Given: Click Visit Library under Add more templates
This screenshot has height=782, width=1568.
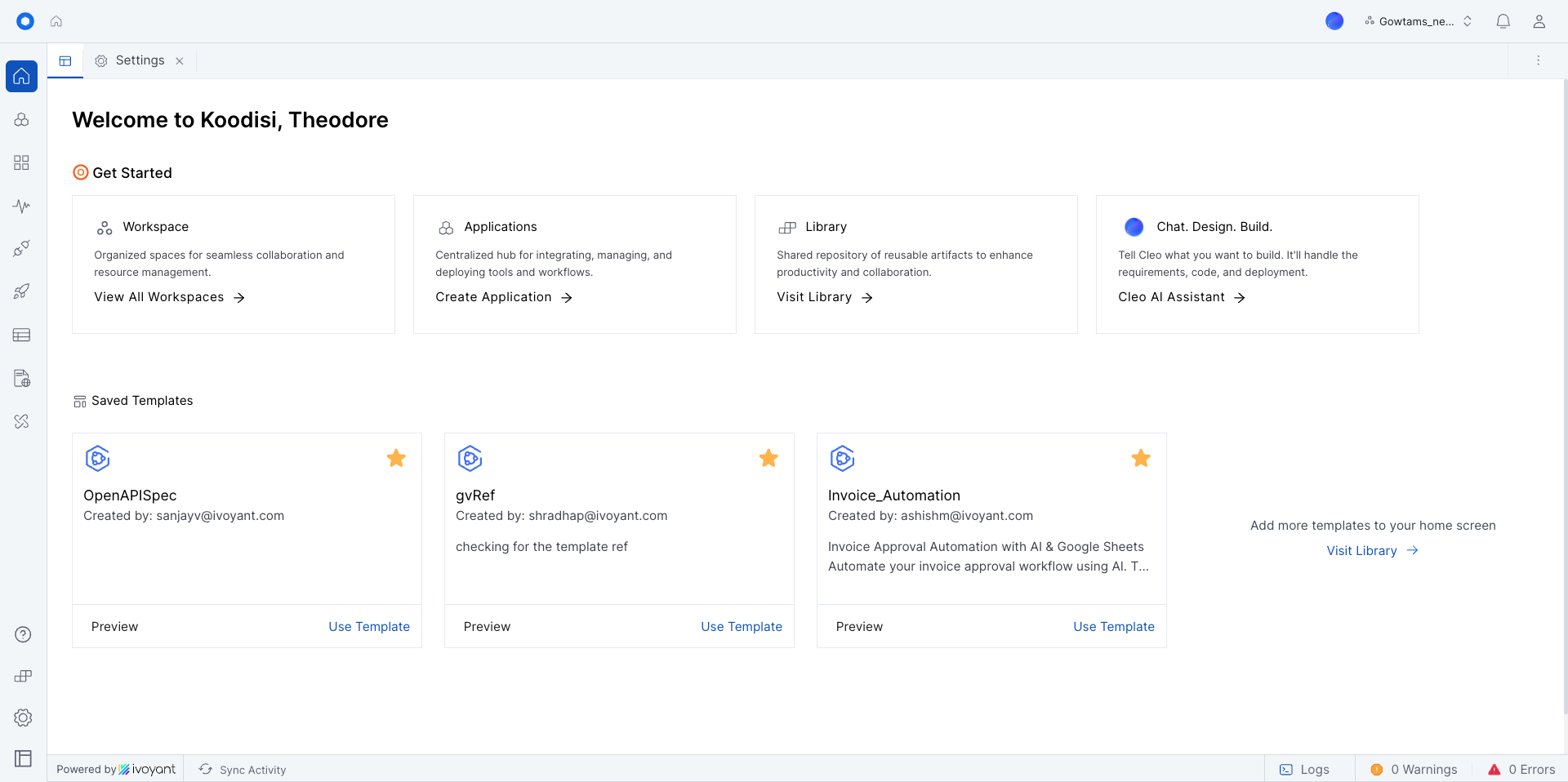Looking at the screenshot, I should point(1372,551).
